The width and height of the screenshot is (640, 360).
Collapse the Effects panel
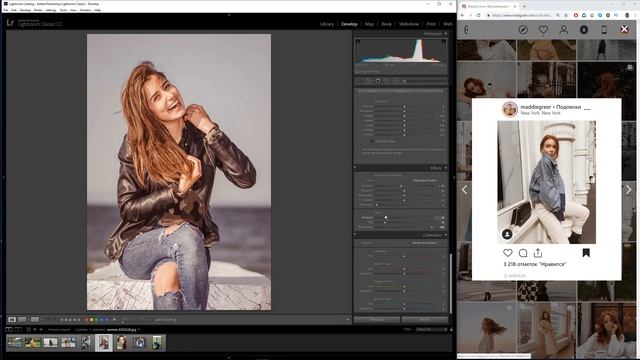(x=445, y=168)
